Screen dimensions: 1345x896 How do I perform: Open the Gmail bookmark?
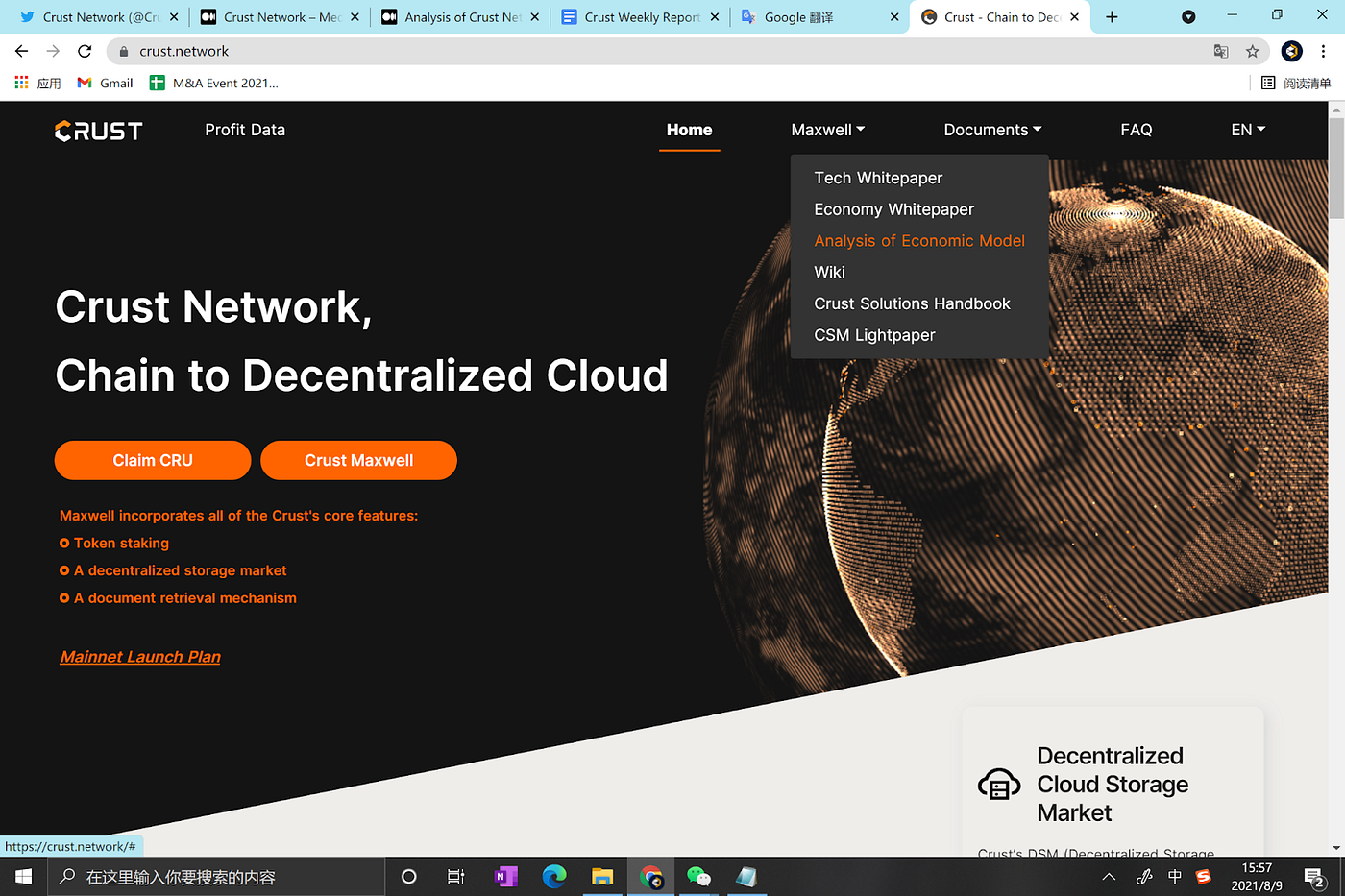[106, 84]
